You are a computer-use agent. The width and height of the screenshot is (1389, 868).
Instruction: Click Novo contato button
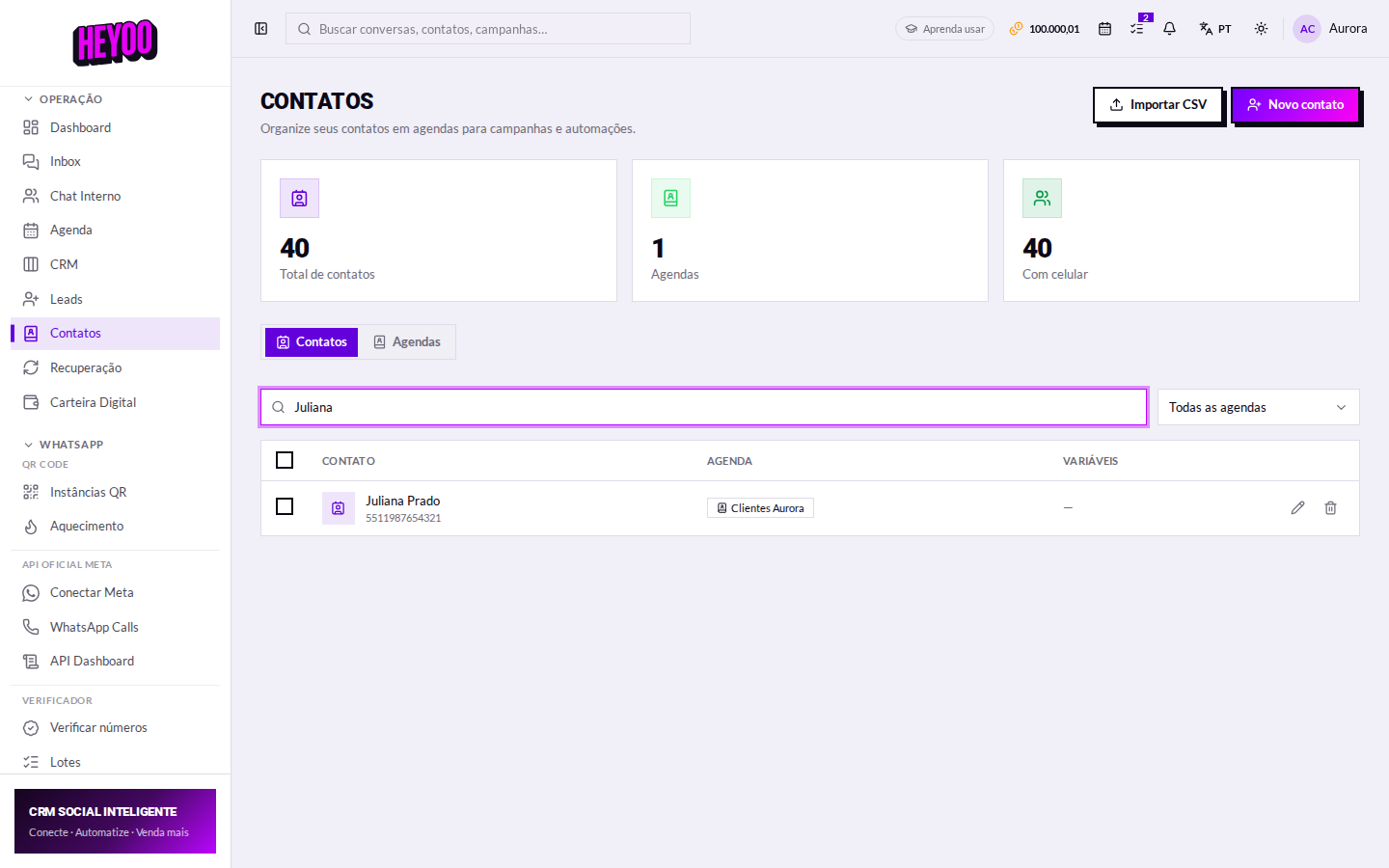tap(1295, 105)
